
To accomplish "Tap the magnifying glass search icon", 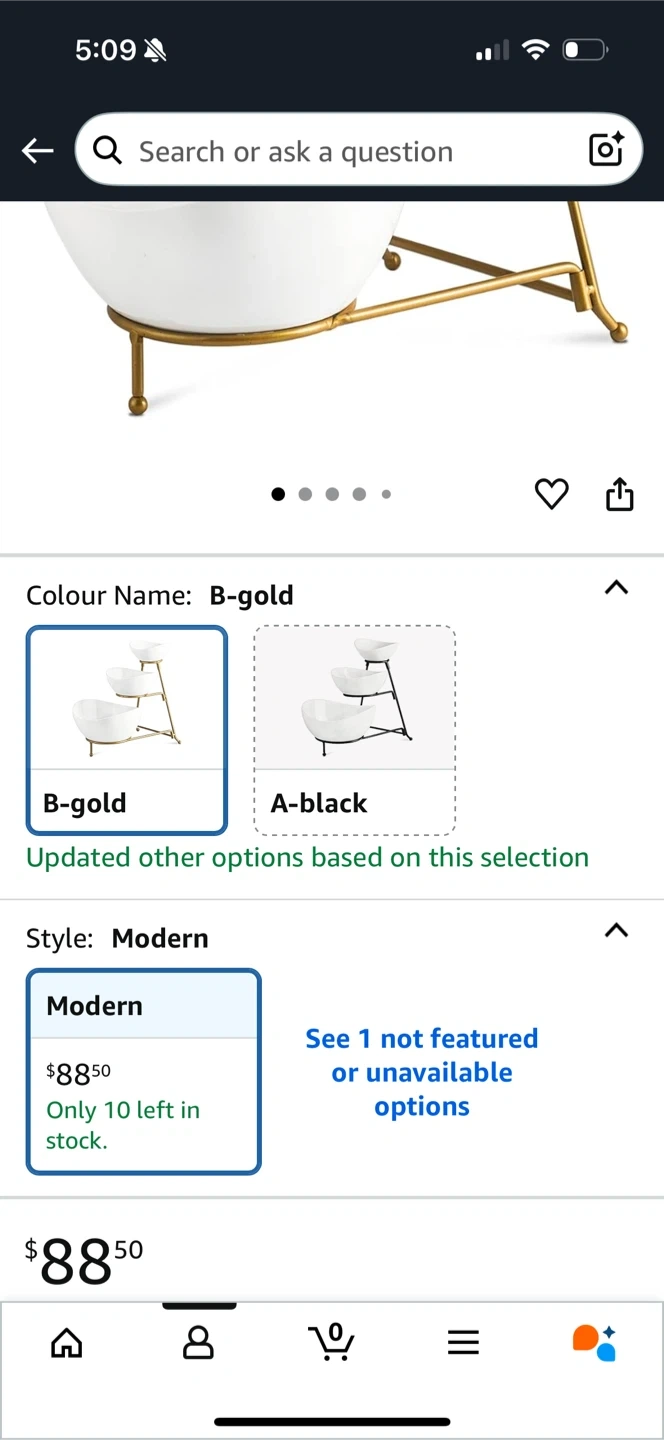I will point(107,150).
